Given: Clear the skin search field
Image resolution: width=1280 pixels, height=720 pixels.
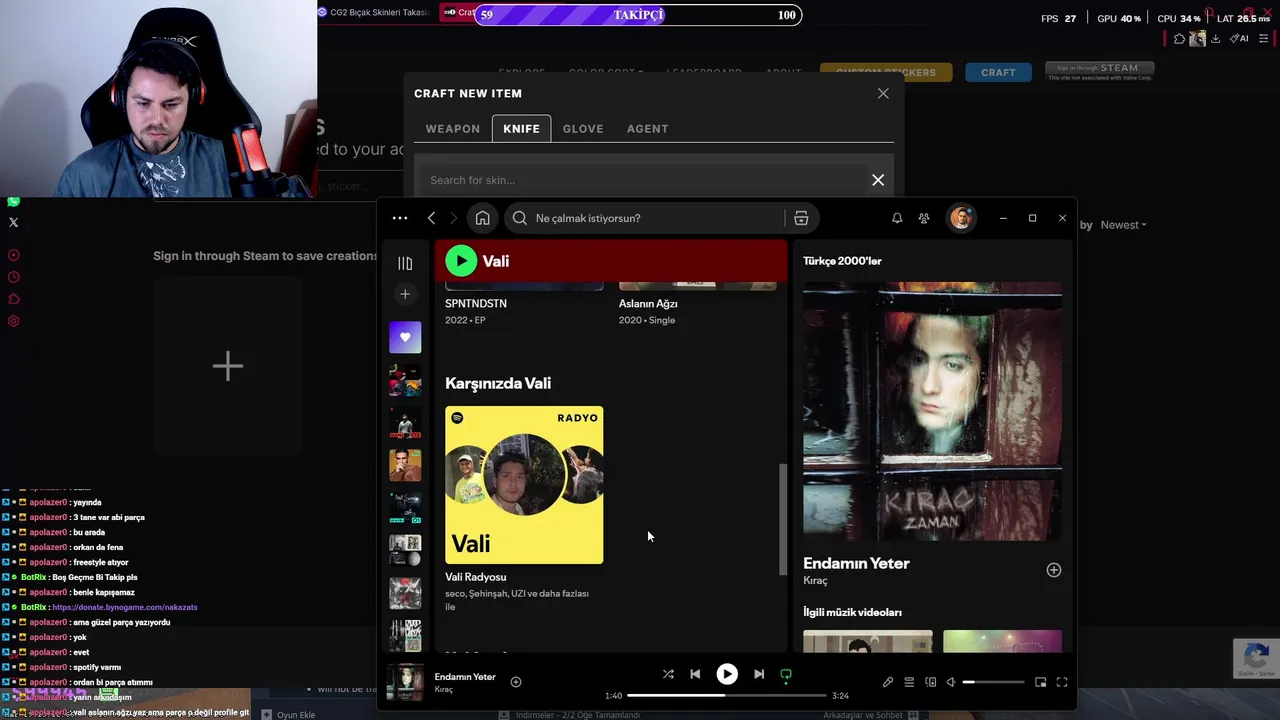Looking at the screenshot, I should [x=878, y=180].
